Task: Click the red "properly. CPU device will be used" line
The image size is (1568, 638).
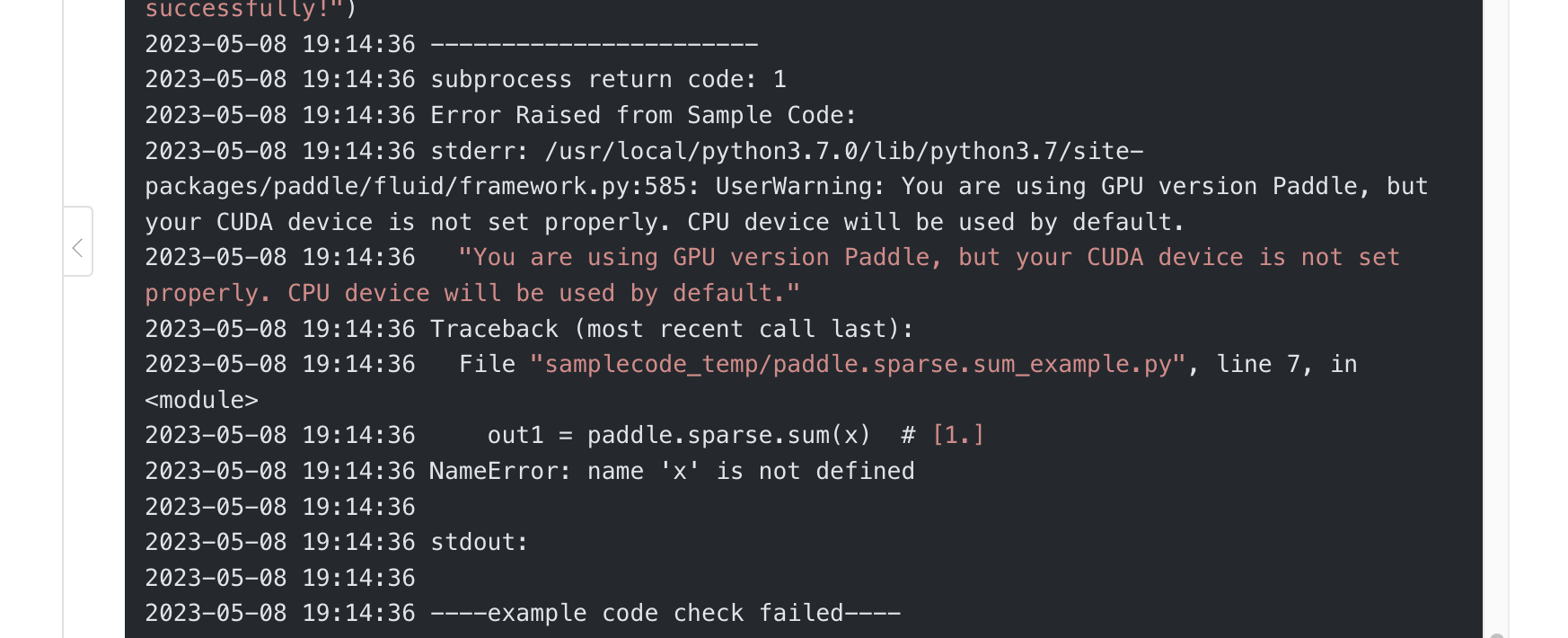Action: 471,294
